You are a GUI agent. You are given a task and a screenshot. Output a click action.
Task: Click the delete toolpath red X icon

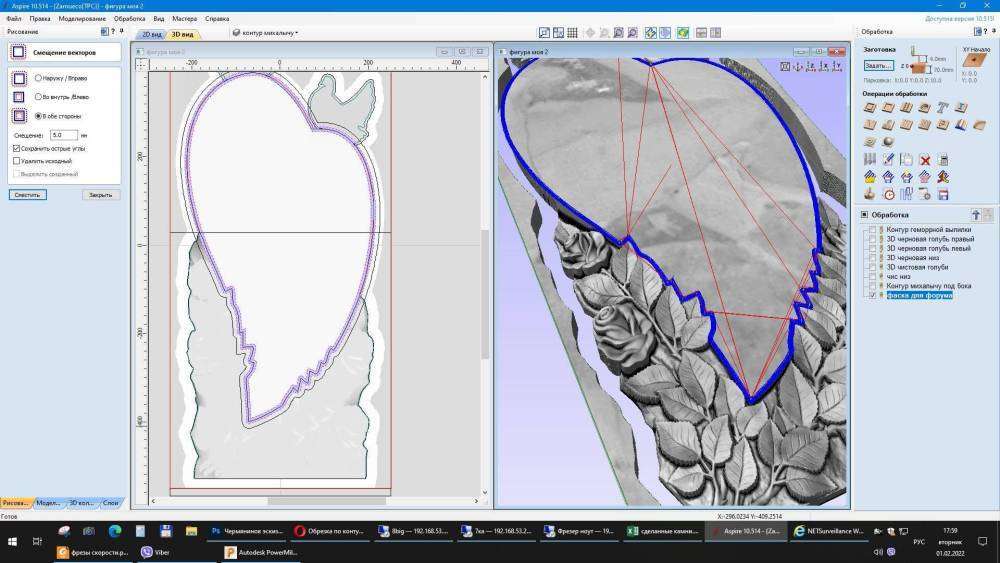[925, 159]
